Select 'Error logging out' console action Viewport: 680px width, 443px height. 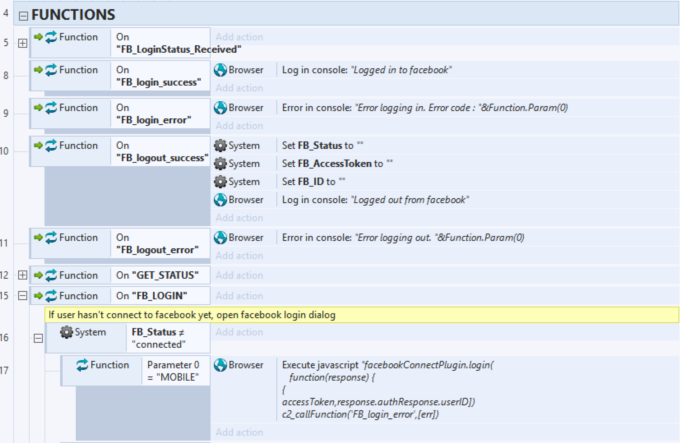pos(403,238)
